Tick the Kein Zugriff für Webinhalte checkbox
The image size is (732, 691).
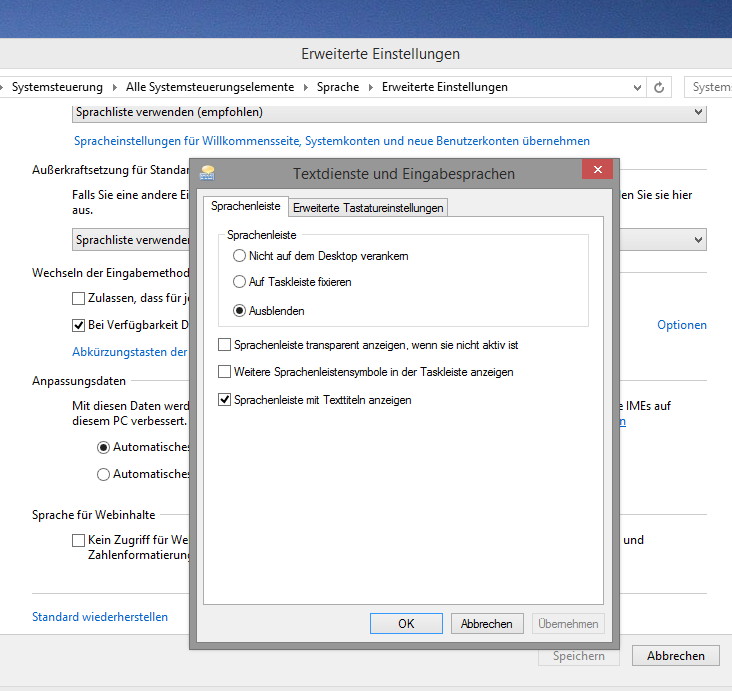pos(78,541)
